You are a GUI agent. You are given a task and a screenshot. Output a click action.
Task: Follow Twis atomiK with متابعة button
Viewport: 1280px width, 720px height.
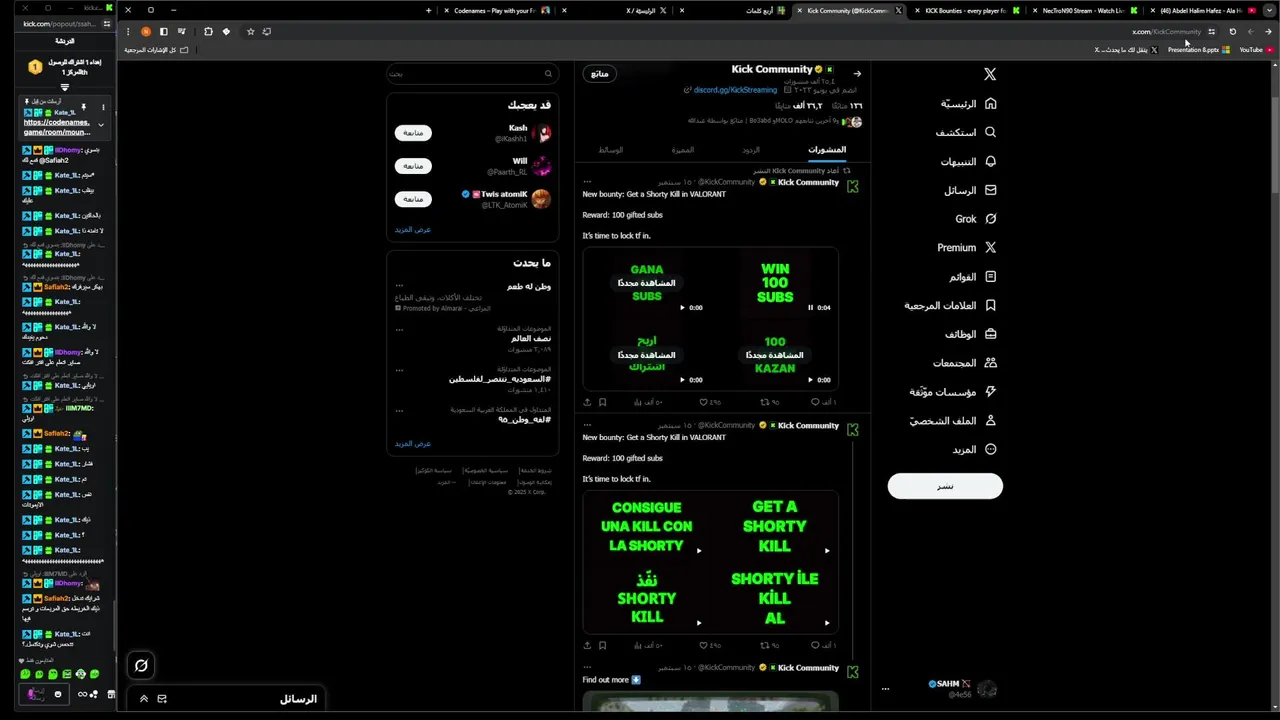[413, 199]
